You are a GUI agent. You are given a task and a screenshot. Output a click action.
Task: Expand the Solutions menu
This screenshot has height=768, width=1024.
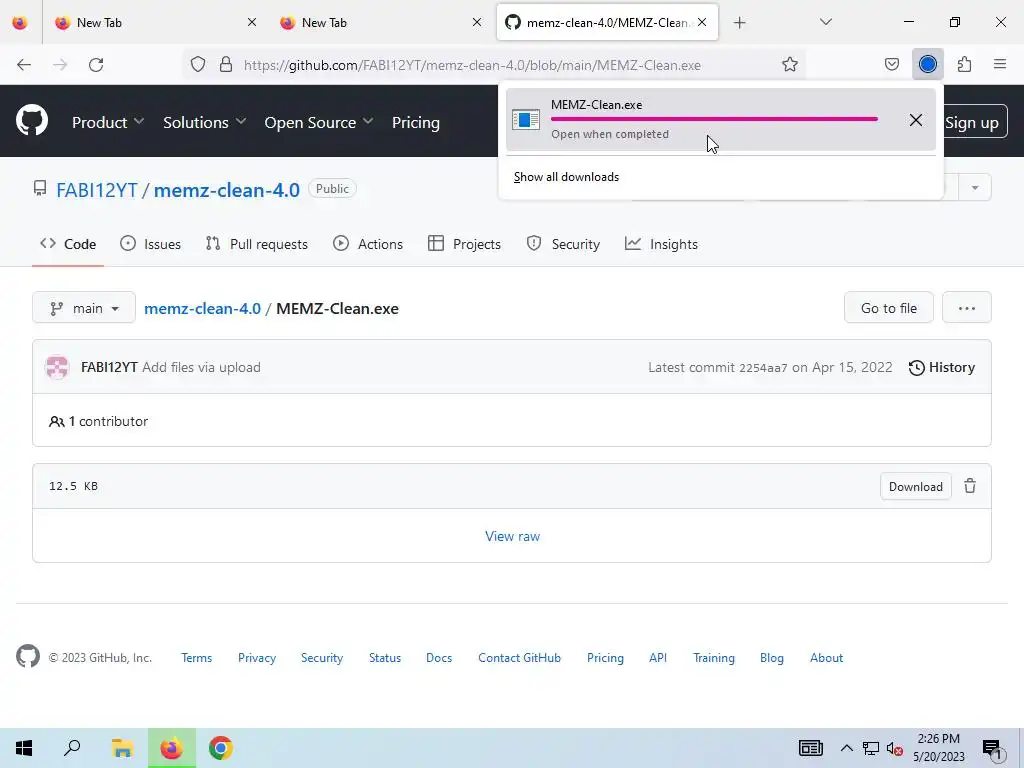click(x=204, y=122)
